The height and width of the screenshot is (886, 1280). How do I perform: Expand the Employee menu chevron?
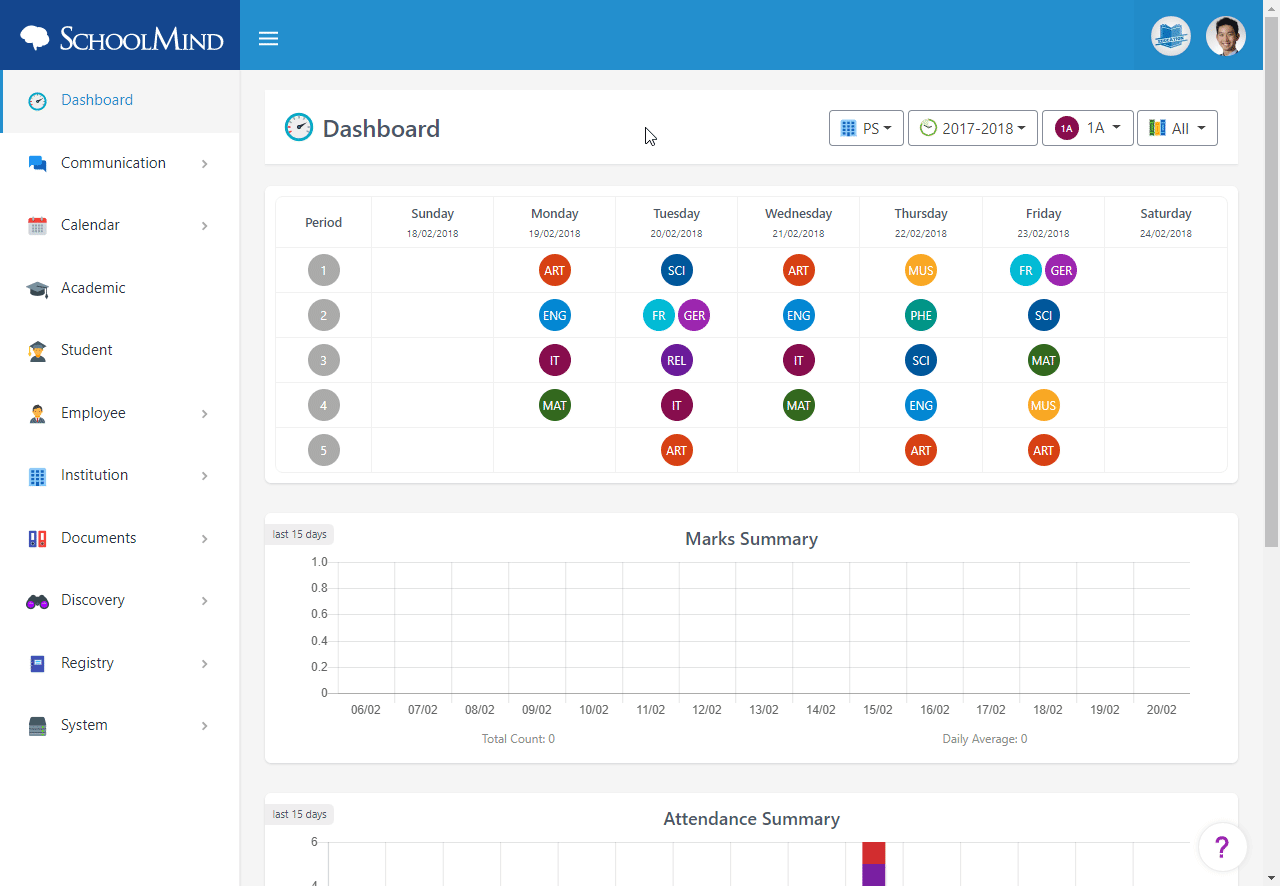click(x=204, y=414)
